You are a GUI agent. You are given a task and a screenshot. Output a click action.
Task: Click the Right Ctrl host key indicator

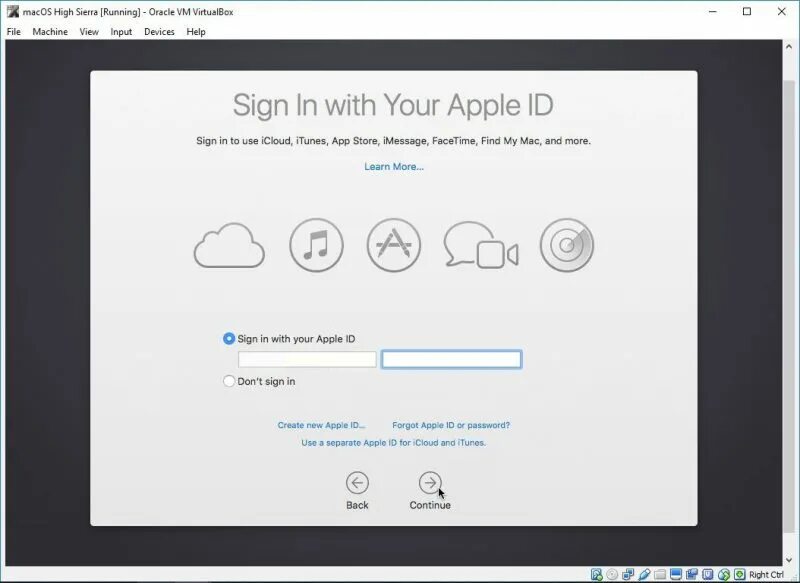(x=766, y=574)
